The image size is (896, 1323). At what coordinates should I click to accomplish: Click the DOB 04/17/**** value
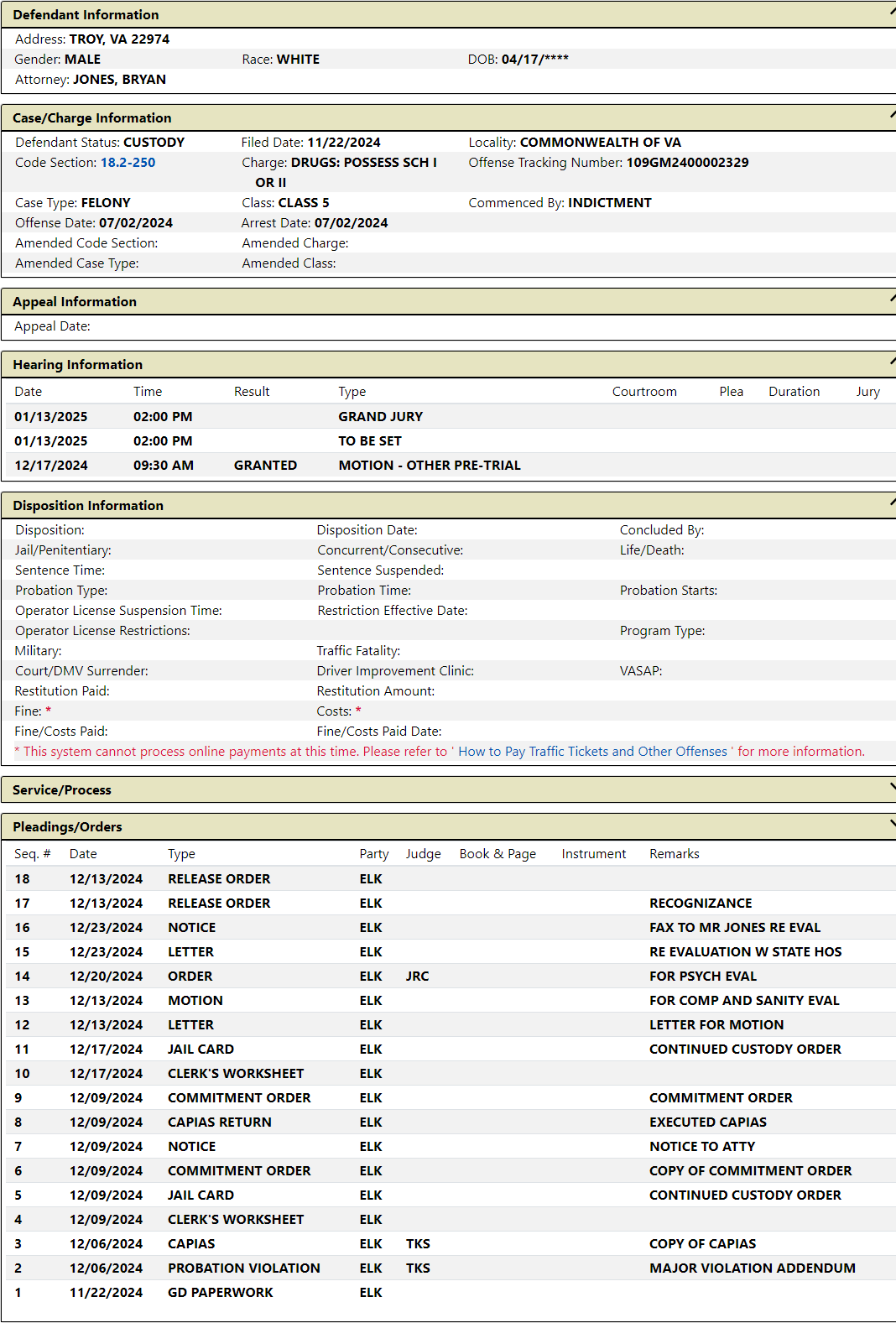535,60
